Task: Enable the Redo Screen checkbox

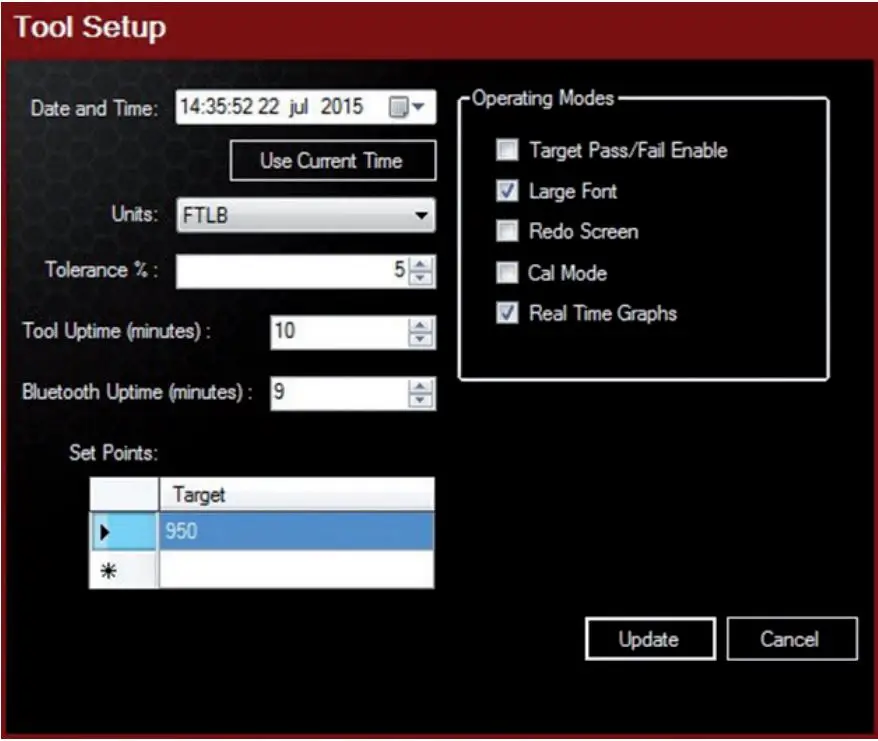Action: (x=507, y=231)
